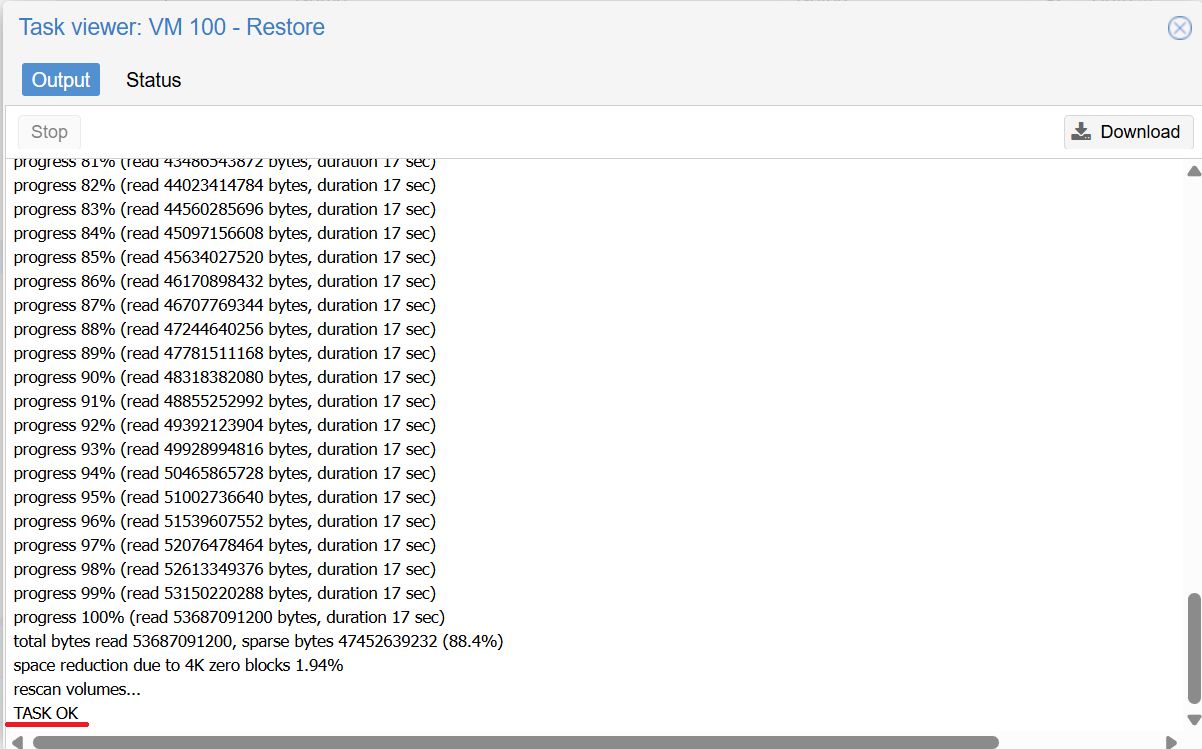1202x749 pixels.
Task: Click vertical scrollbar up arrow
Action: (1193, 171)
